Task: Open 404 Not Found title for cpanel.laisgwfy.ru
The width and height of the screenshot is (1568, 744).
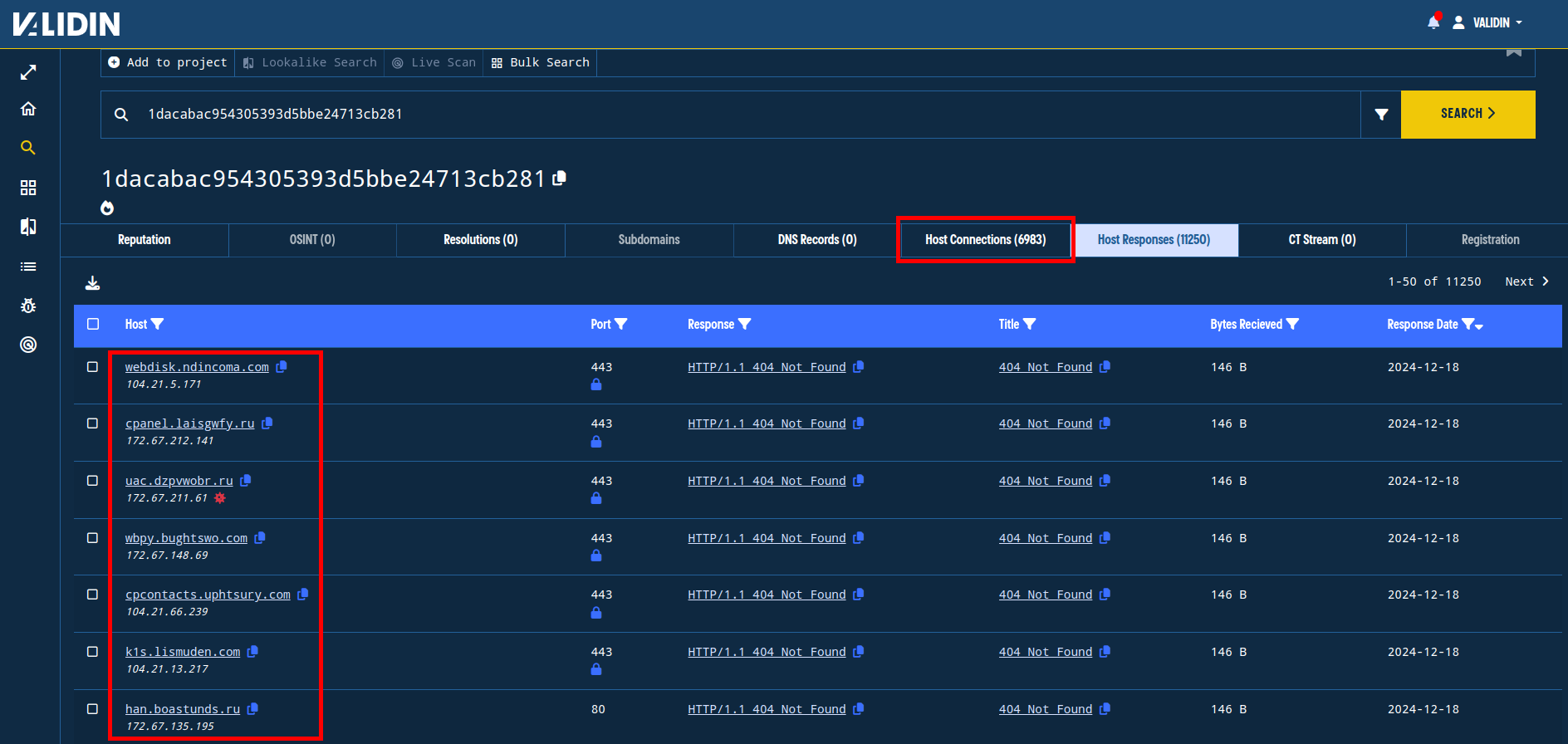Action: [1046, 423]
